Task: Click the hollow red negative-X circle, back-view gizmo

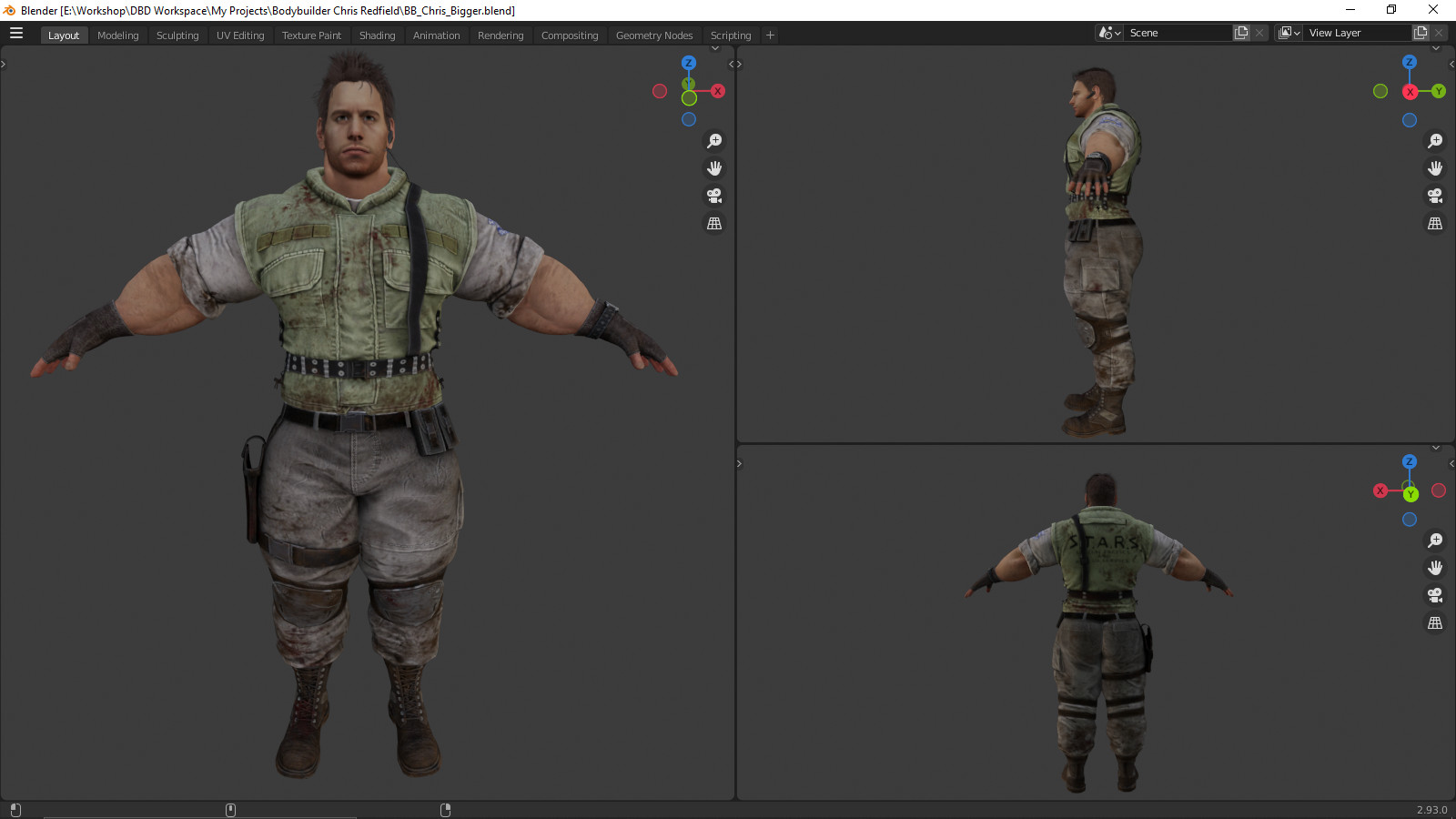Action: (1439, 490)
